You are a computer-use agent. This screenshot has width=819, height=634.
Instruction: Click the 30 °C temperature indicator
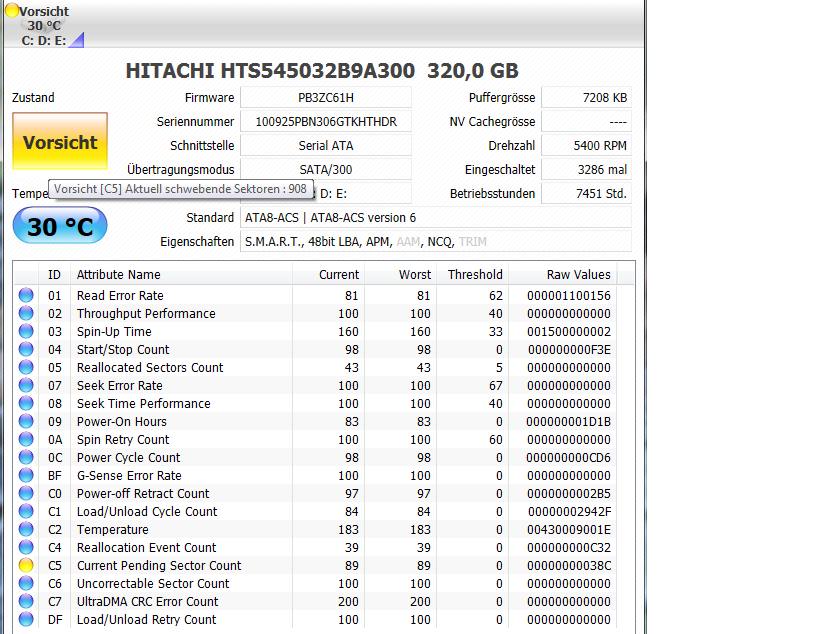coord(60,226)
